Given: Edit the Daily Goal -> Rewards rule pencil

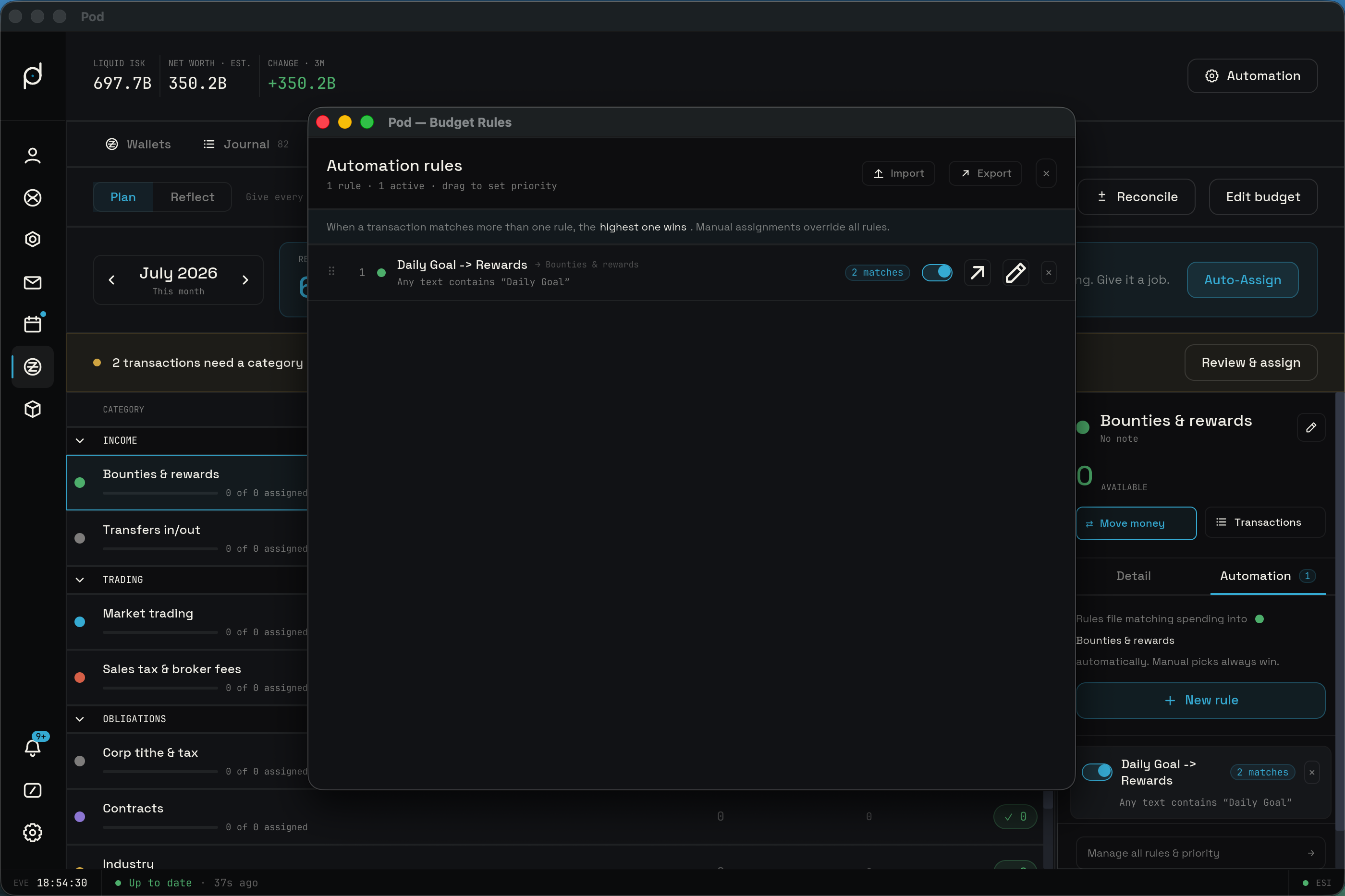Looking at the screenshot, I should (x=1016, y=273).
